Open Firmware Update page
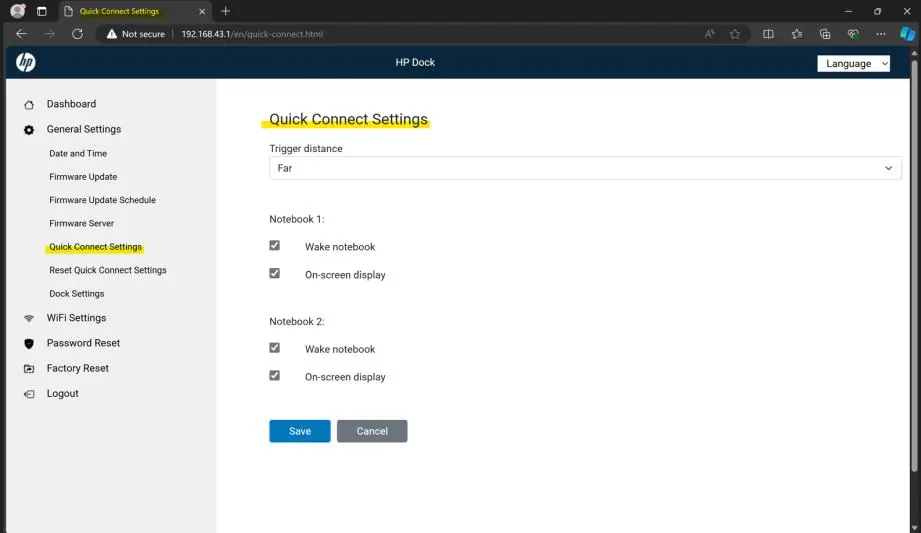 point(83,177)
